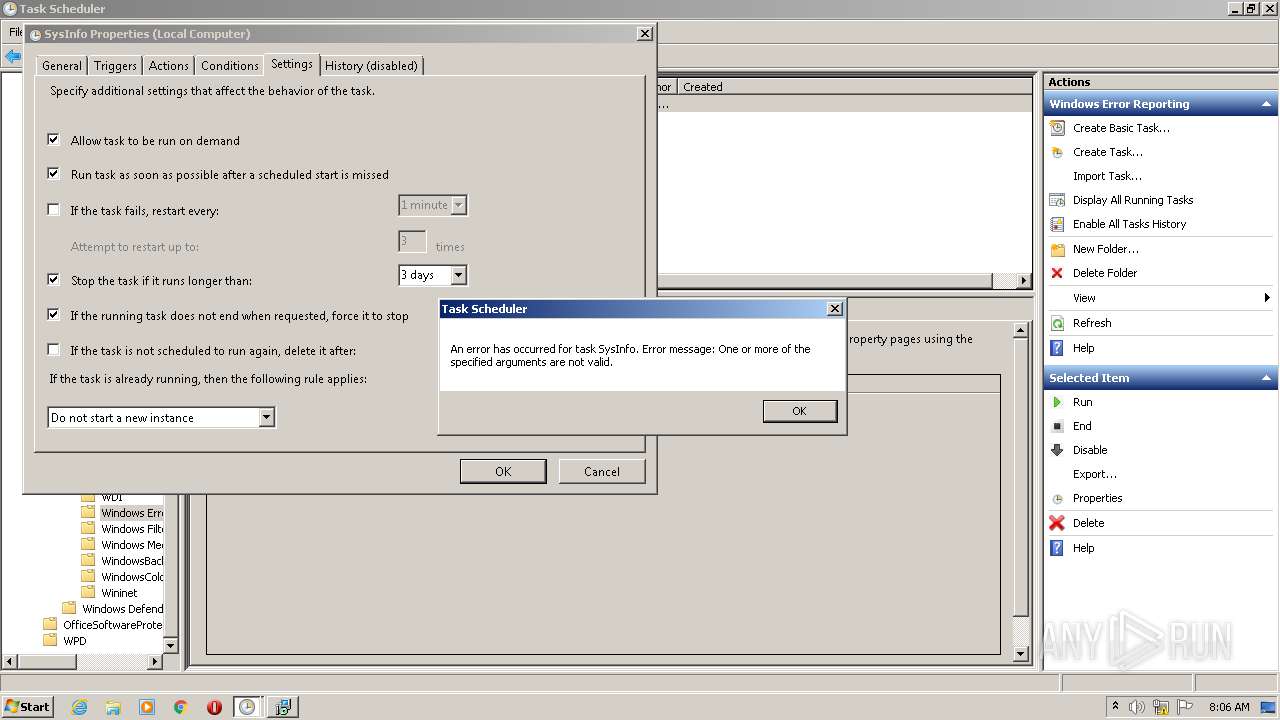1280x720 pixels.
Task: Open the Start menu
Action: click(x=27, y=706)
